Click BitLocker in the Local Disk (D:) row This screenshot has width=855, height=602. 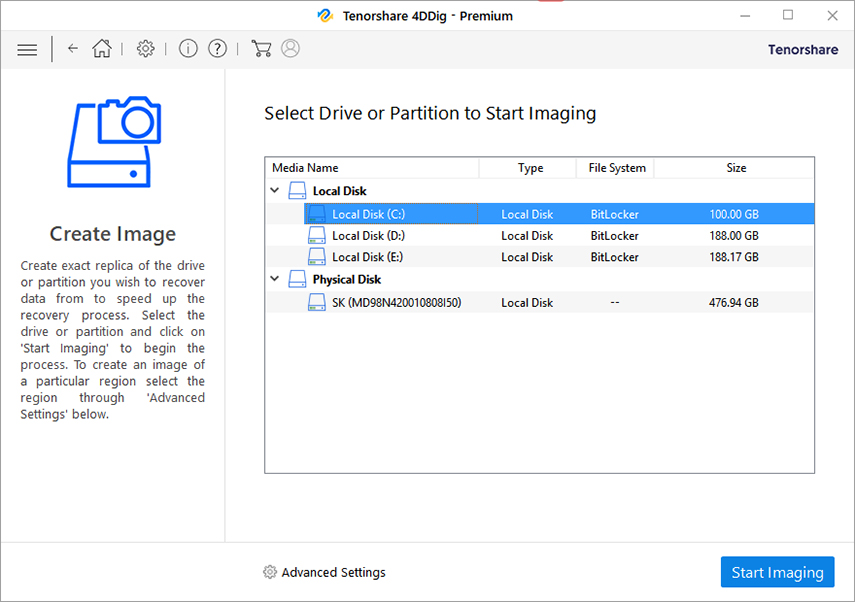pos(615,236)
